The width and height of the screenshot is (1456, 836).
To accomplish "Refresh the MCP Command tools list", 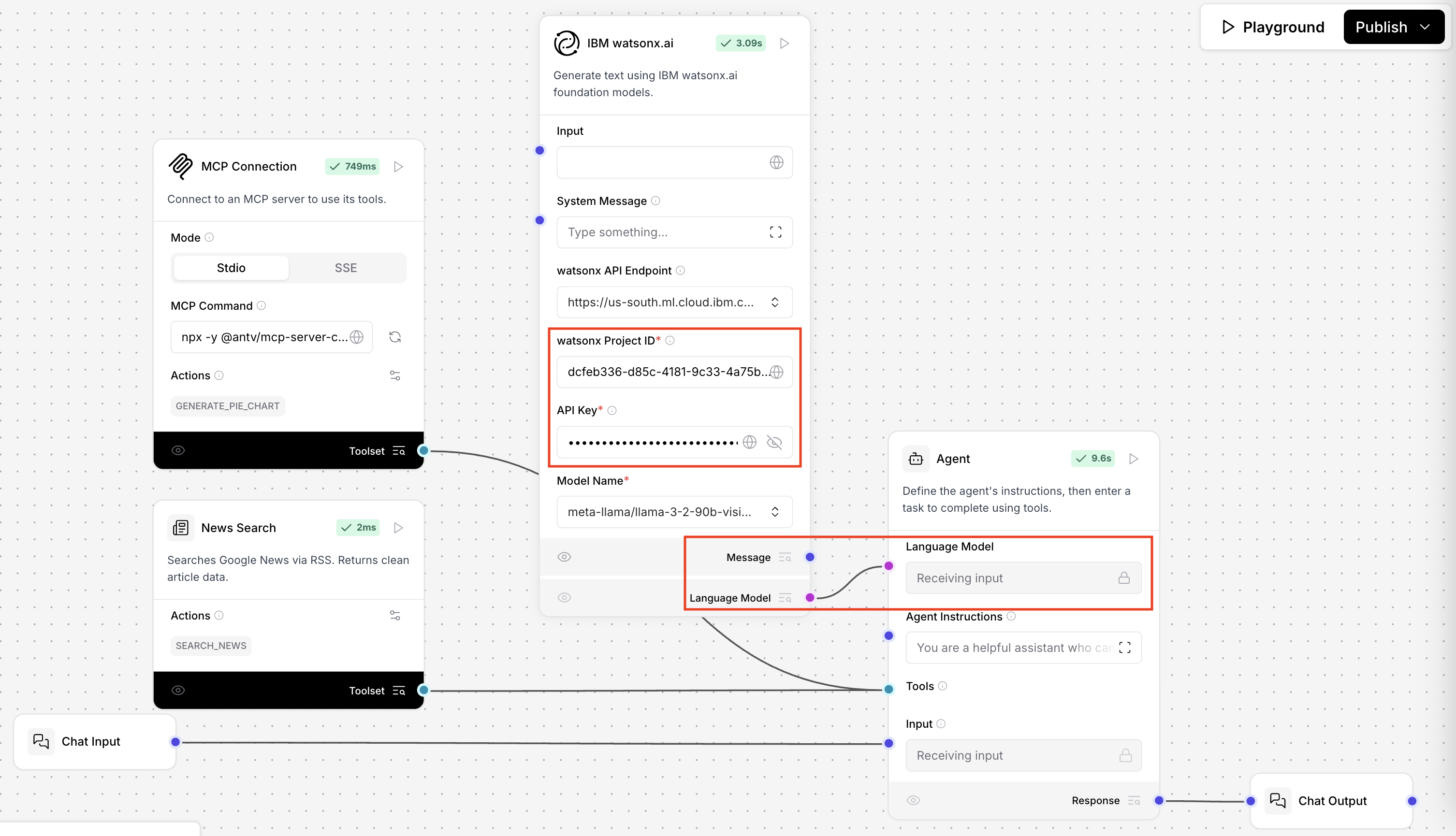I will click(x=394, y=337).
